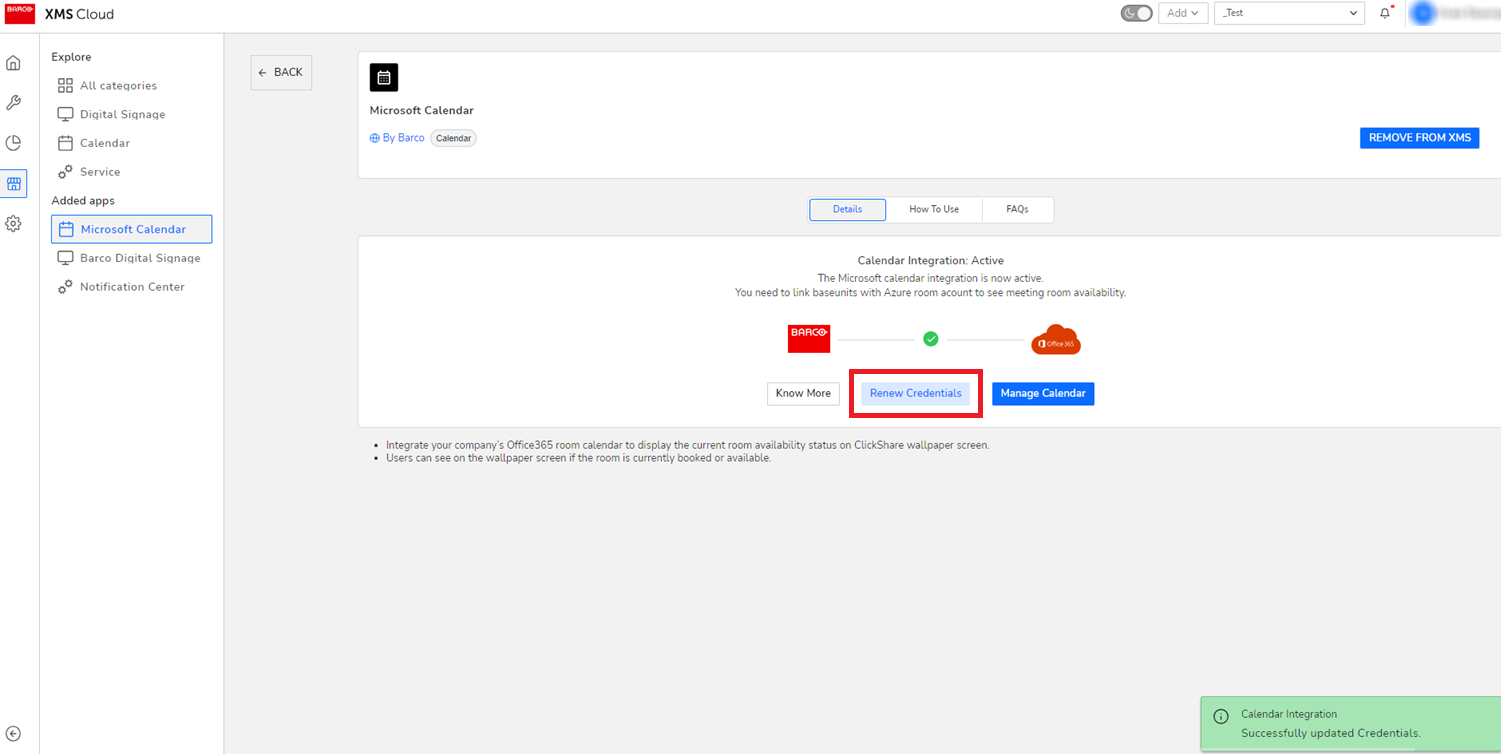Open the pie chart analytics icon
Viewport: 1501px width, 754px height.
(13, 143)
